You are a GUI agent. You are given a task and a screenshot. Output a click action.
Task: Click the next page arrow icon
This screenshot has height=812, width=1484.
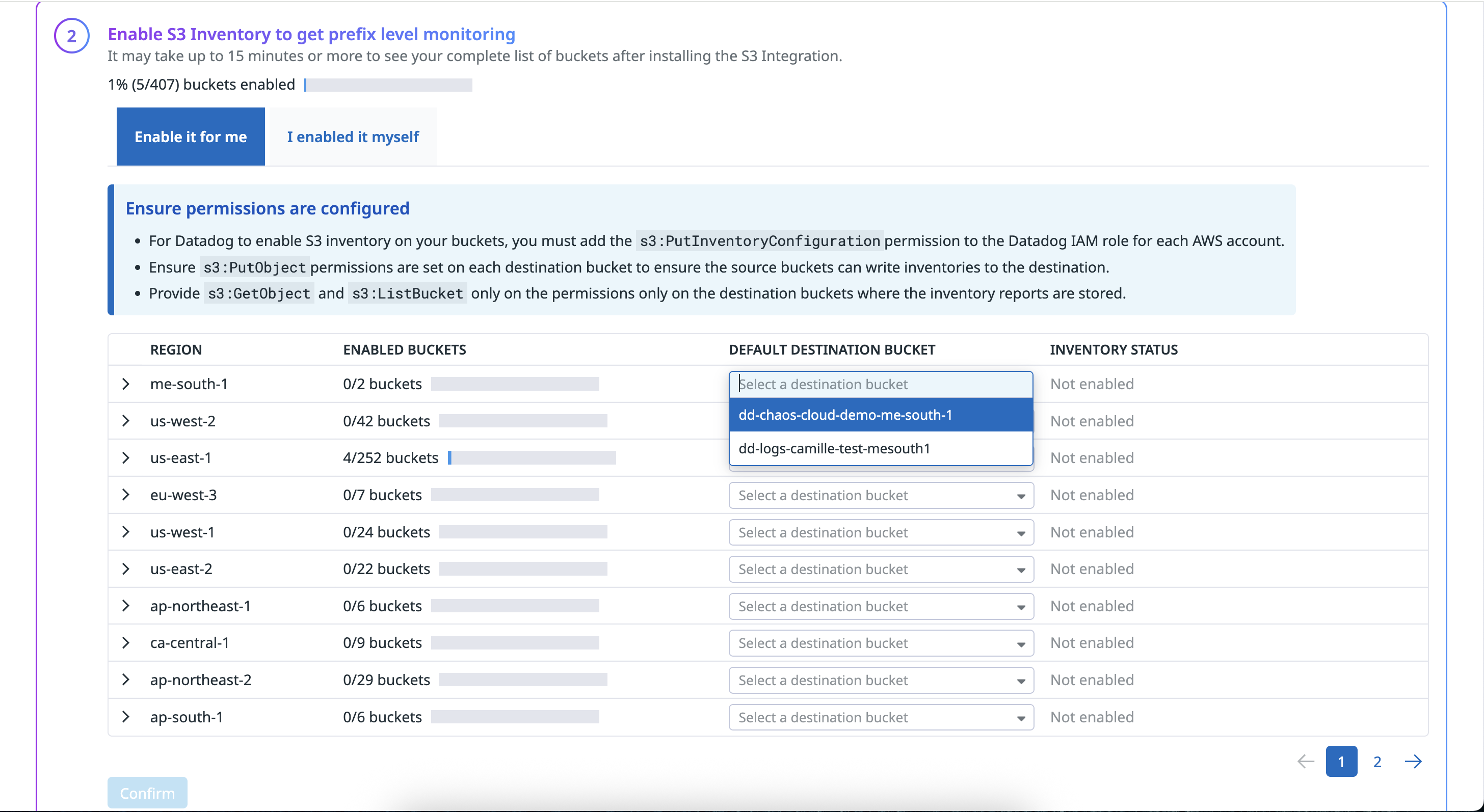pos(1413,762)
